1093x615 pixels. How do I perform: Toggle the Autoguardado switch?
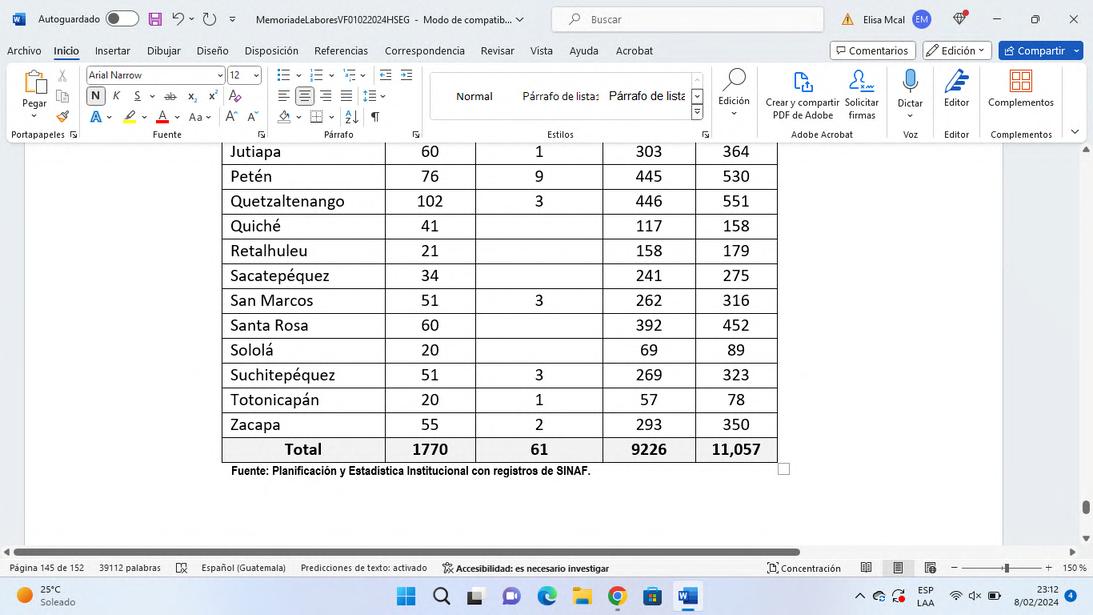[122, 19]
